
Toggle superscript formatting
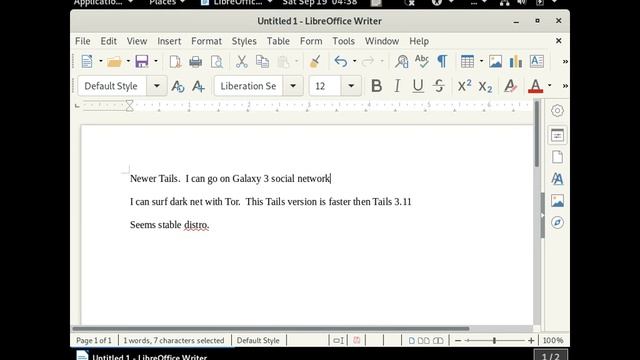[x=464, y=86]
